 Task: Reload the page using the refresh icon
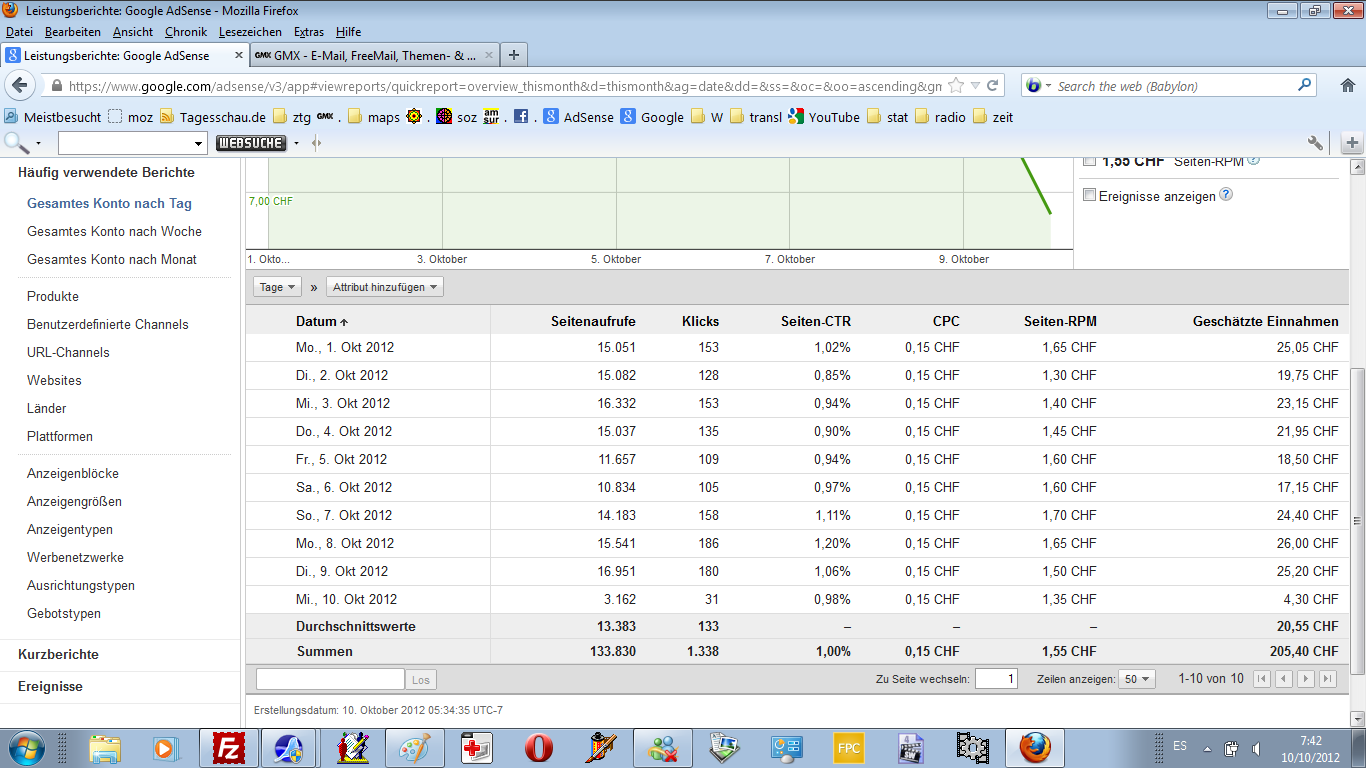pos(993,86)
